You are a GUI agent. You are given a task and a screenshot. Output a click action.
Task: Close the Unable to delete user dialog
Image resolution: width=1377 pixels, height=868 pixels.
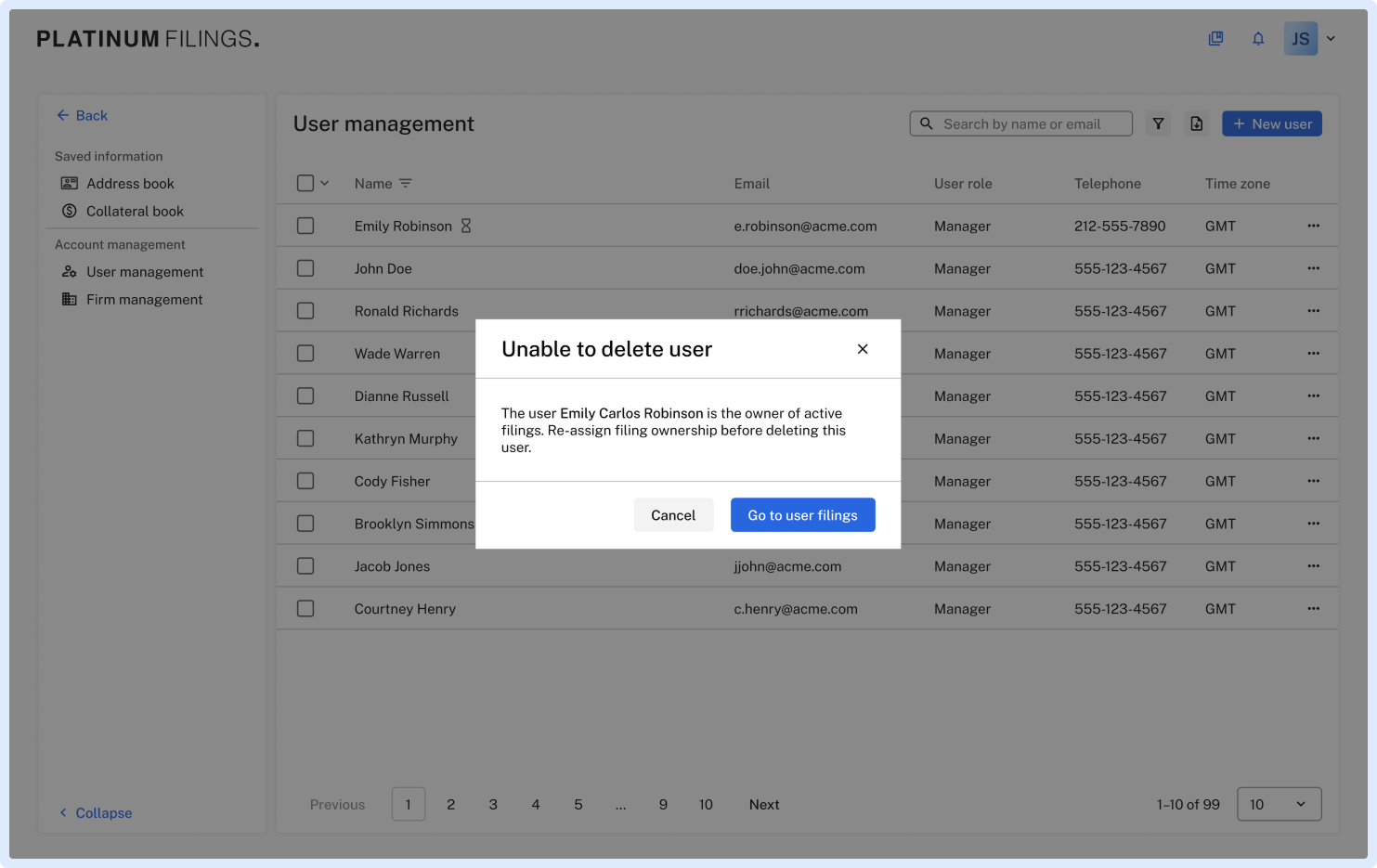pos(863,349)
